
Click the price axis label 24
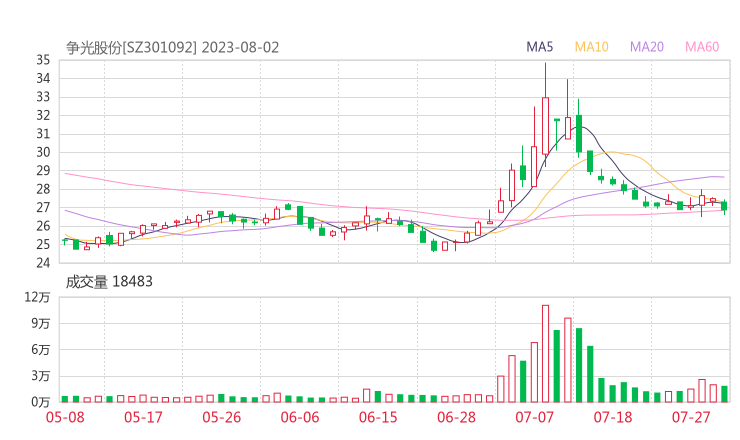tap(43, 262)
